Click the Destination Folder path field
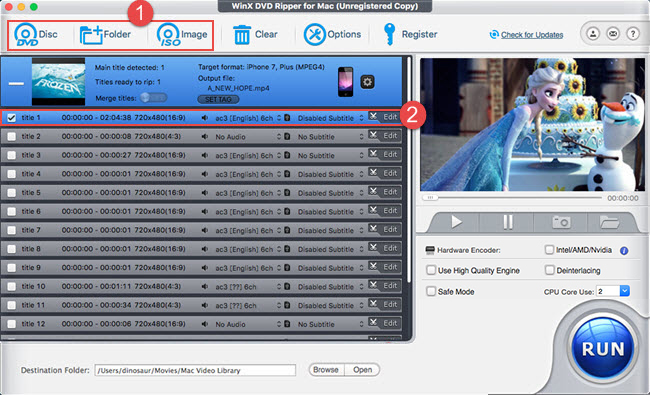This screenshot has height=395, width=650. tap(195, 370)
